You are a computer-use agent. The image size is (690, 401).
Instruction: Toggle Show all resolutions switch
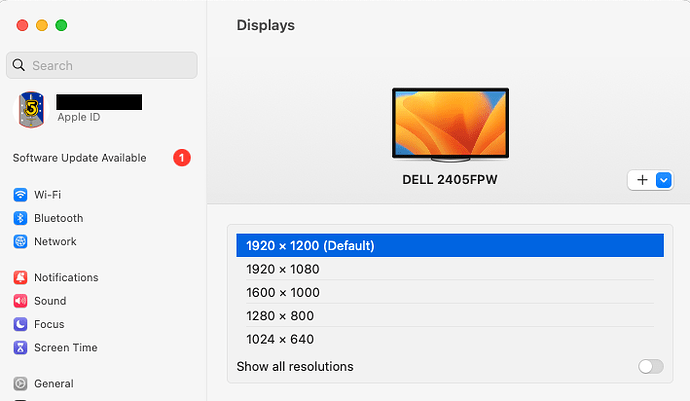click(x=651, y=366)
